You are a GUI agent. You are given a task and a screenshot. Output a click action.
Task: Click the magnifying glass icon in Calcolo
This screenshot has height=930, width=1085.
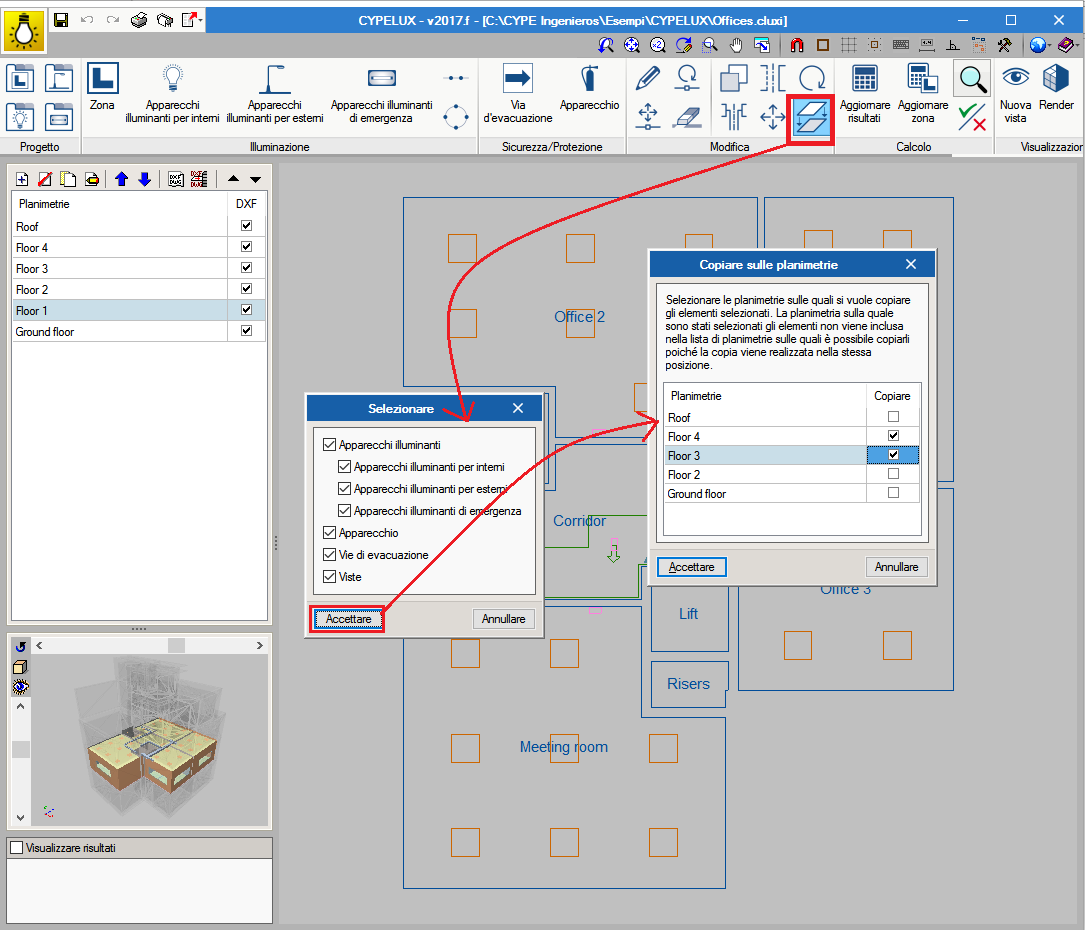(x=973, y=79)
